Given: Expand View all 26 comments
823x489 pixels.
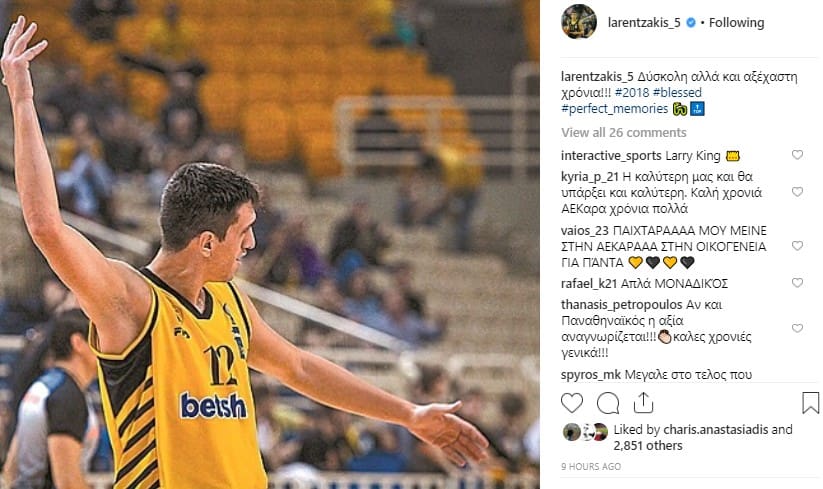Looking at the screenshot, I should click(624, 133).
